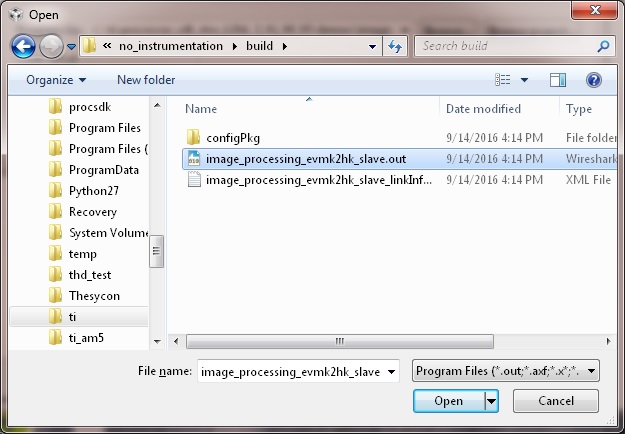
Task: Toggle the preview pane icon
Action: click(558, 79)
